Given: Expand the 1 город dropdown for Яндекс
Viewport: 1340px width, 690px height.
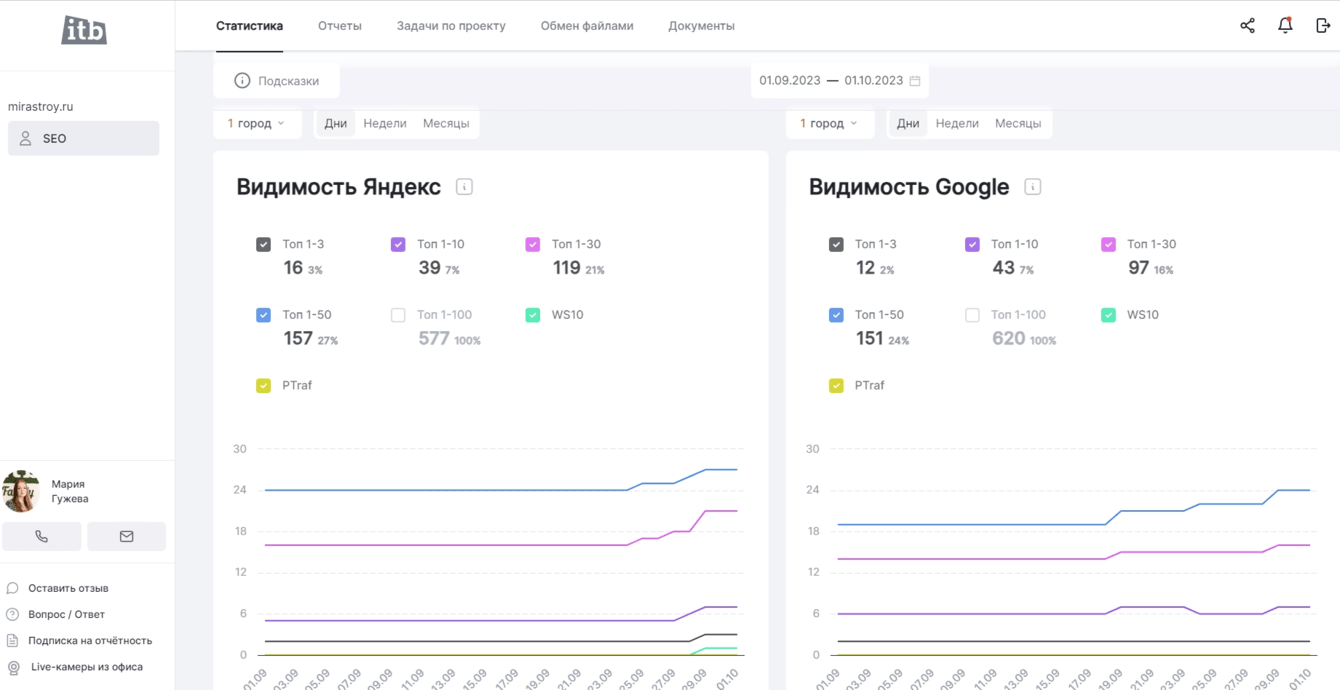Looking at the screenshot, I should (x=256, y=124).
